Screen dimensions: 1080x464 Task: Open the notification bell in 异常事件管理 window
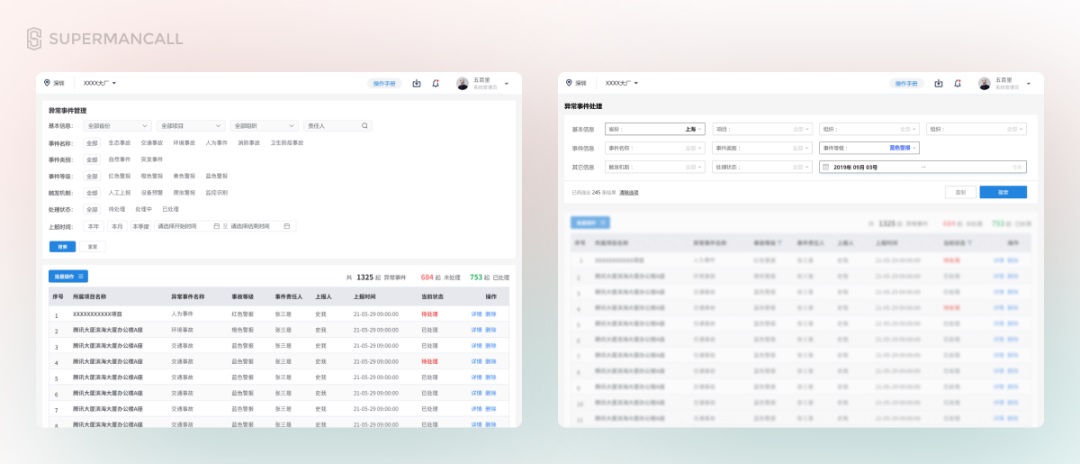pyautogui.click(x=435, y=83)
